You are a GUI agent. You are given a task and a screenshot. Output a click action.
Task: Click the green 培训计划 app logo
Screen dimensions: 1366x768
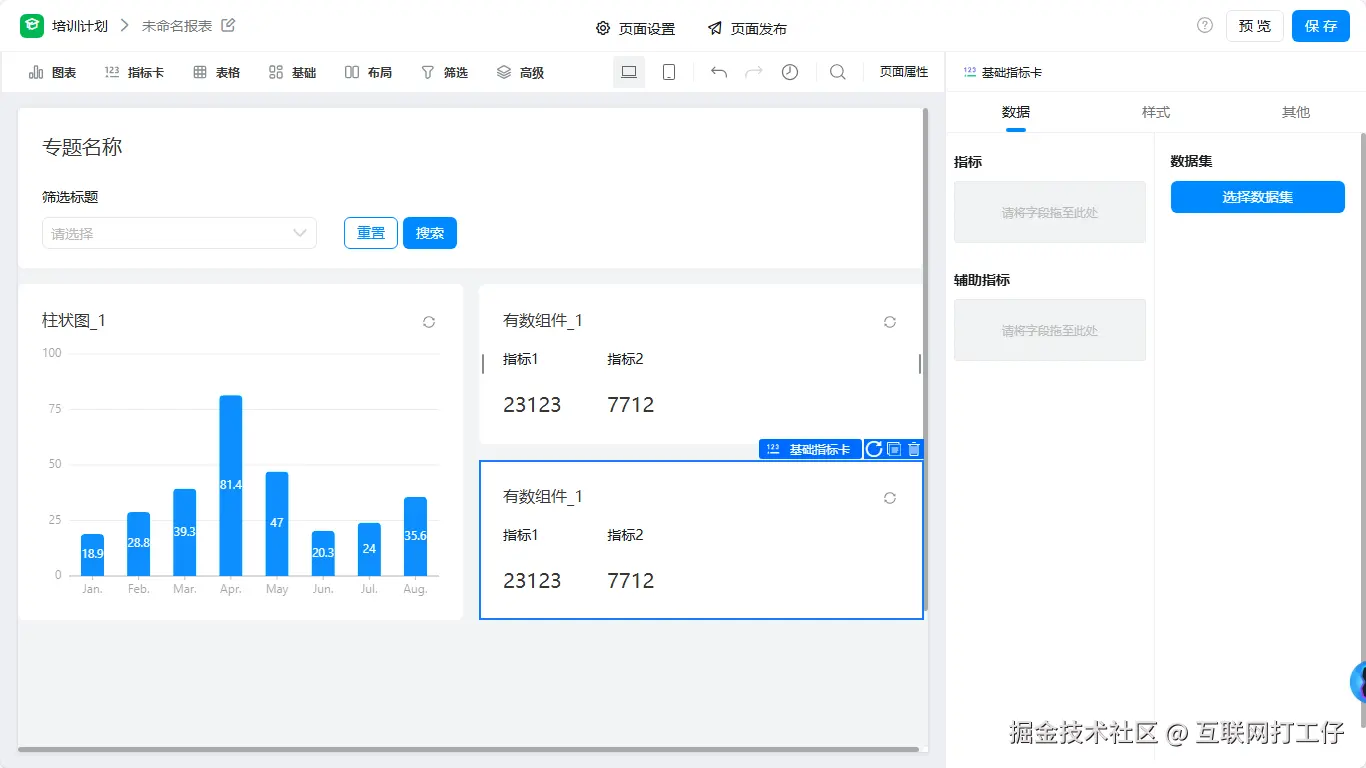coord(32,26)
